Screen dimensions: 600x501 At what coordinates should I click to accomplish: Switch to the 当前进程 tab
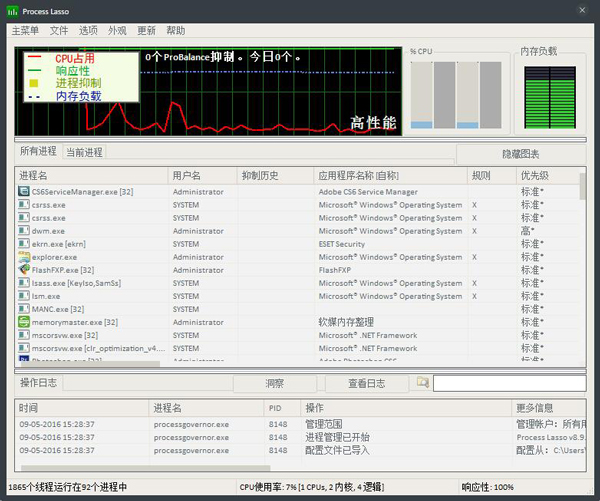(84, 152)
